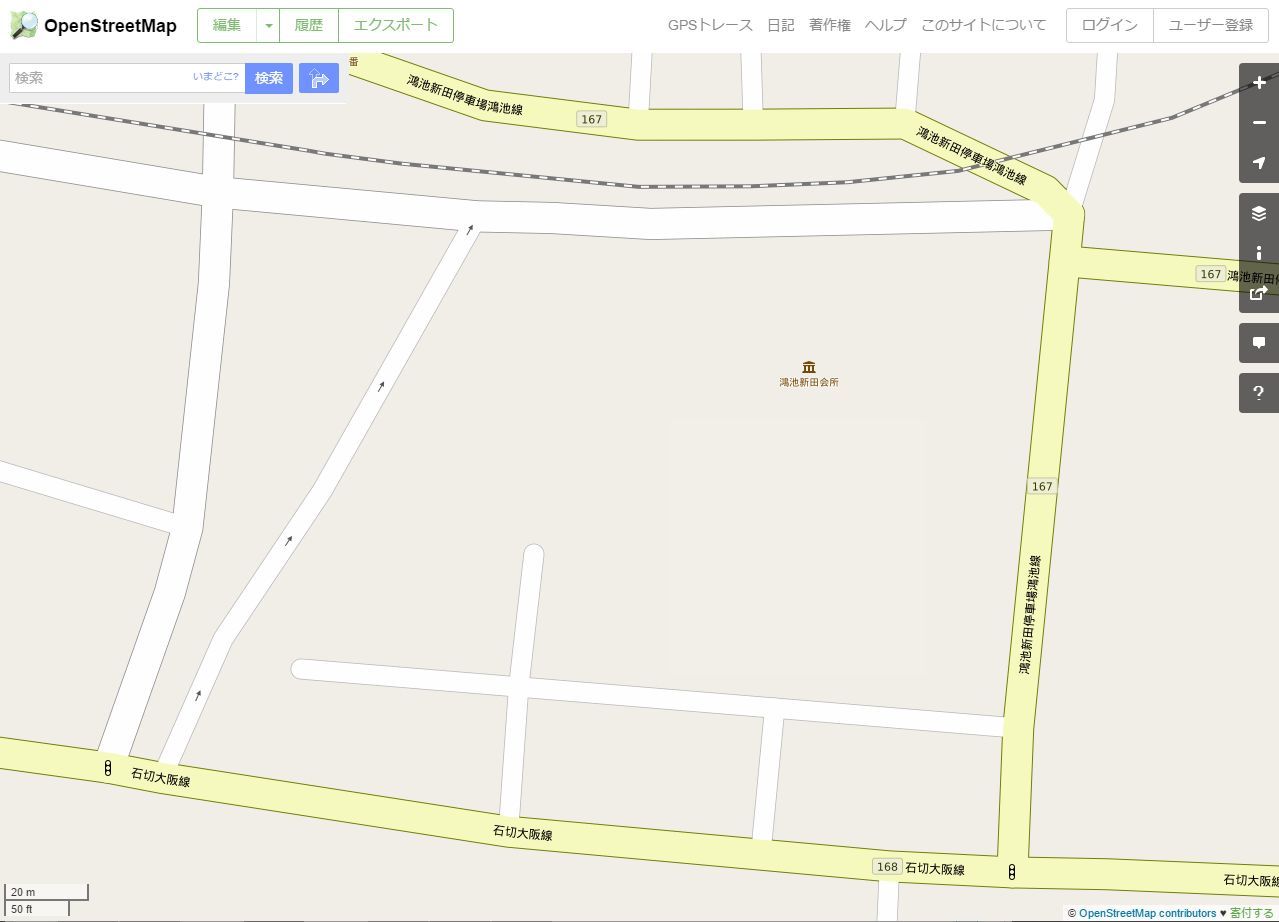Open the share map panel
The image size is (1279, 922).
1259,293
